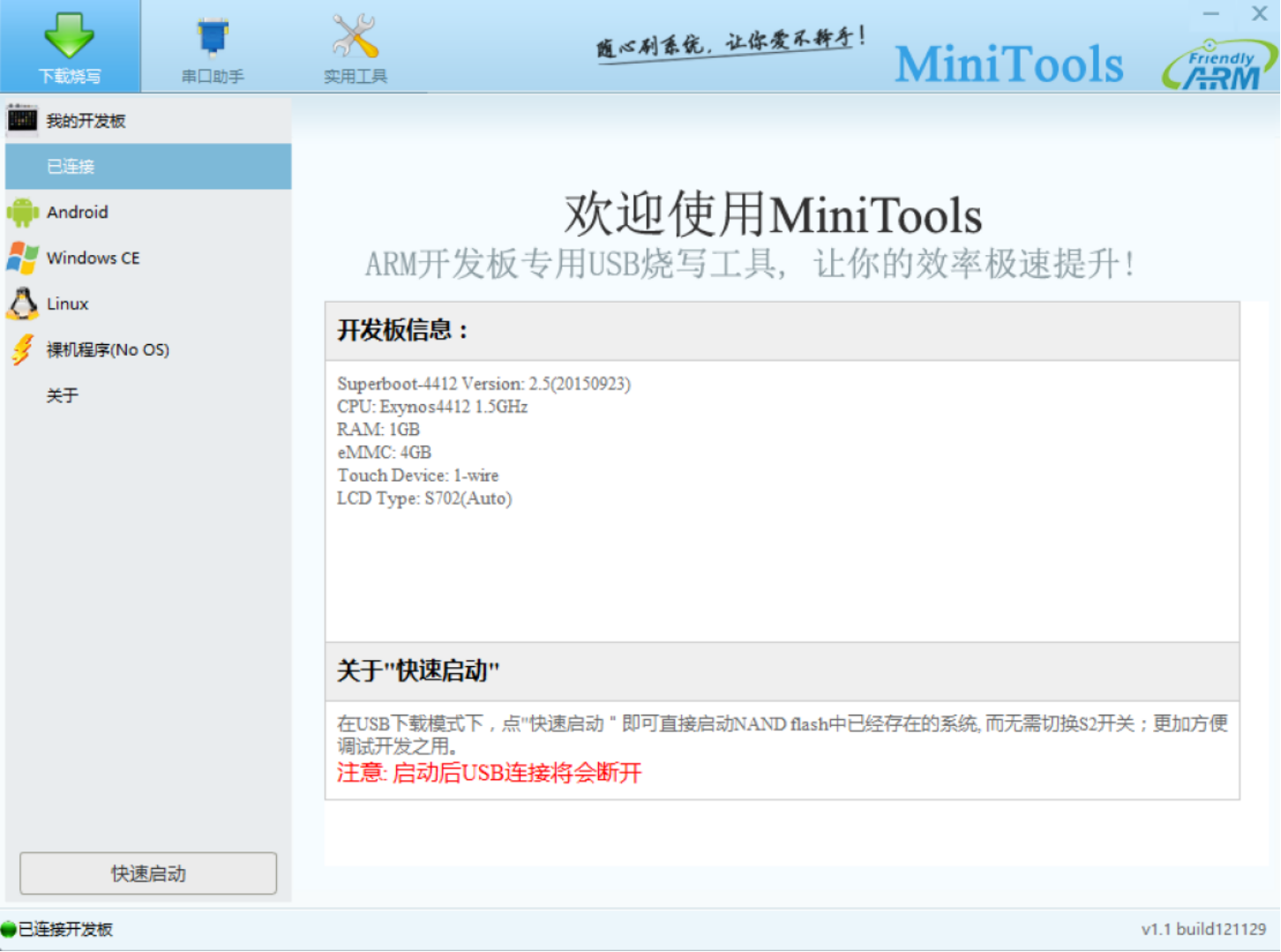Click the green connection status indicator

[x=8, y=929]
